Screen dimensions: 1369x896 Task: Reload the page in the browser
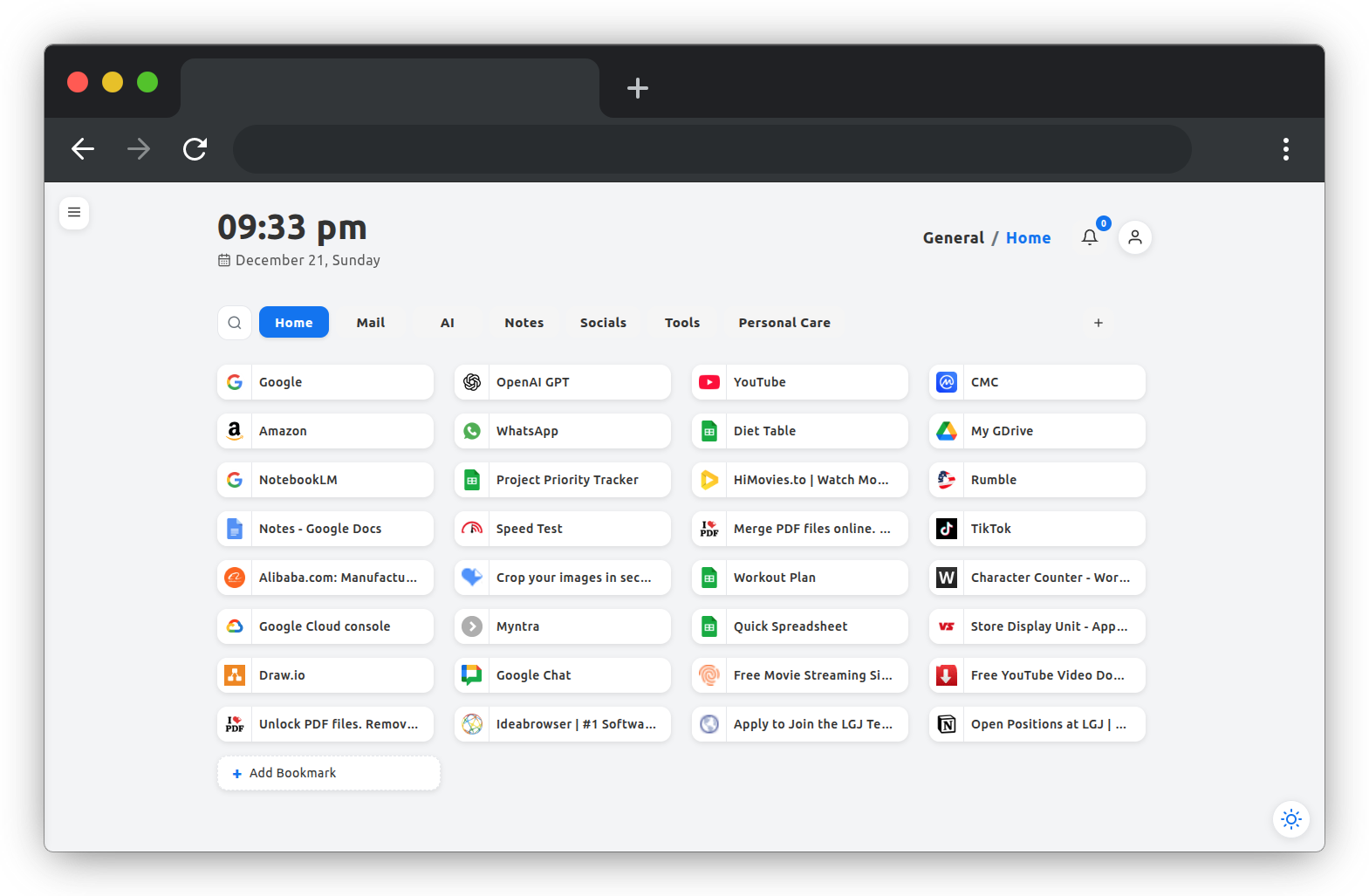[195, 149]
